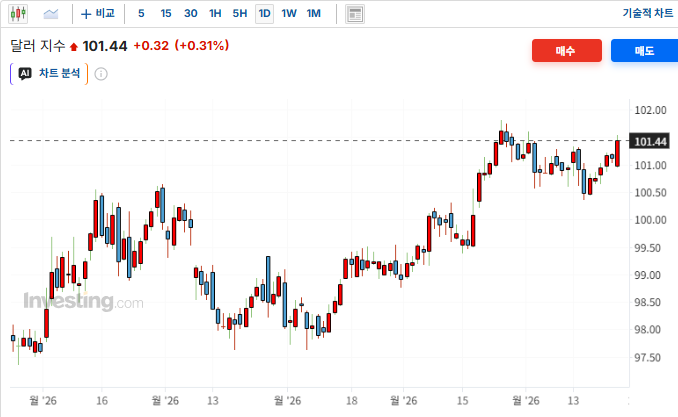This screenshot has width=678, height=417.
Task: Click the 99.00 price axis label
Action: (x=647, y=275)
